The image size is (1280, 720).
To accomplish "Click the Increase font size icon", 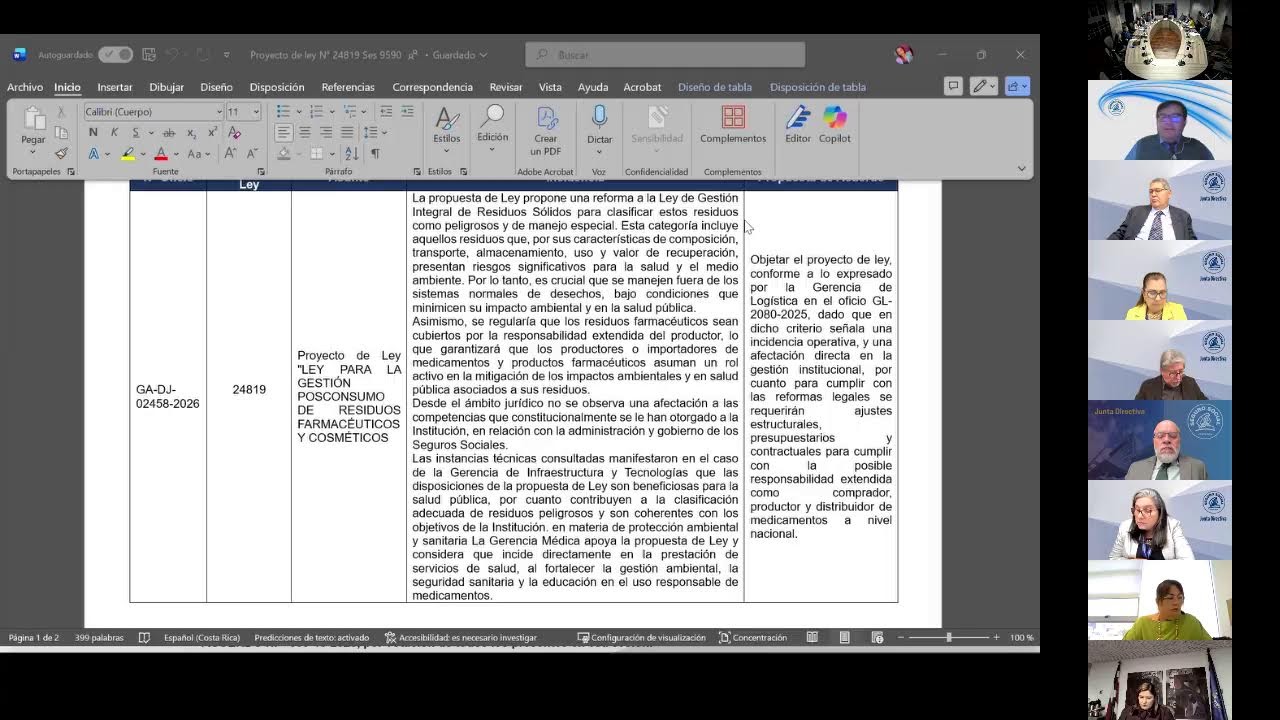I will point(230,154).
